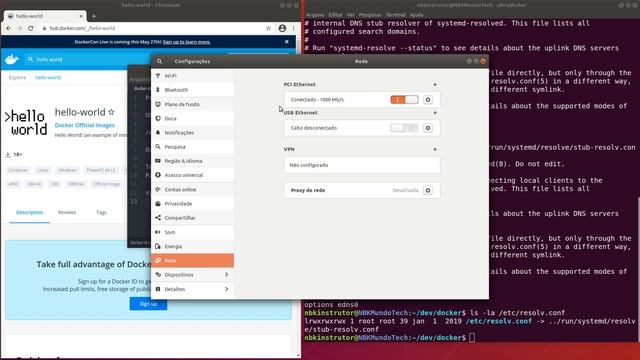640x360 pixels.
Task: Open the Pesquisar menu in terminal
Action: [x=370, y=15]
